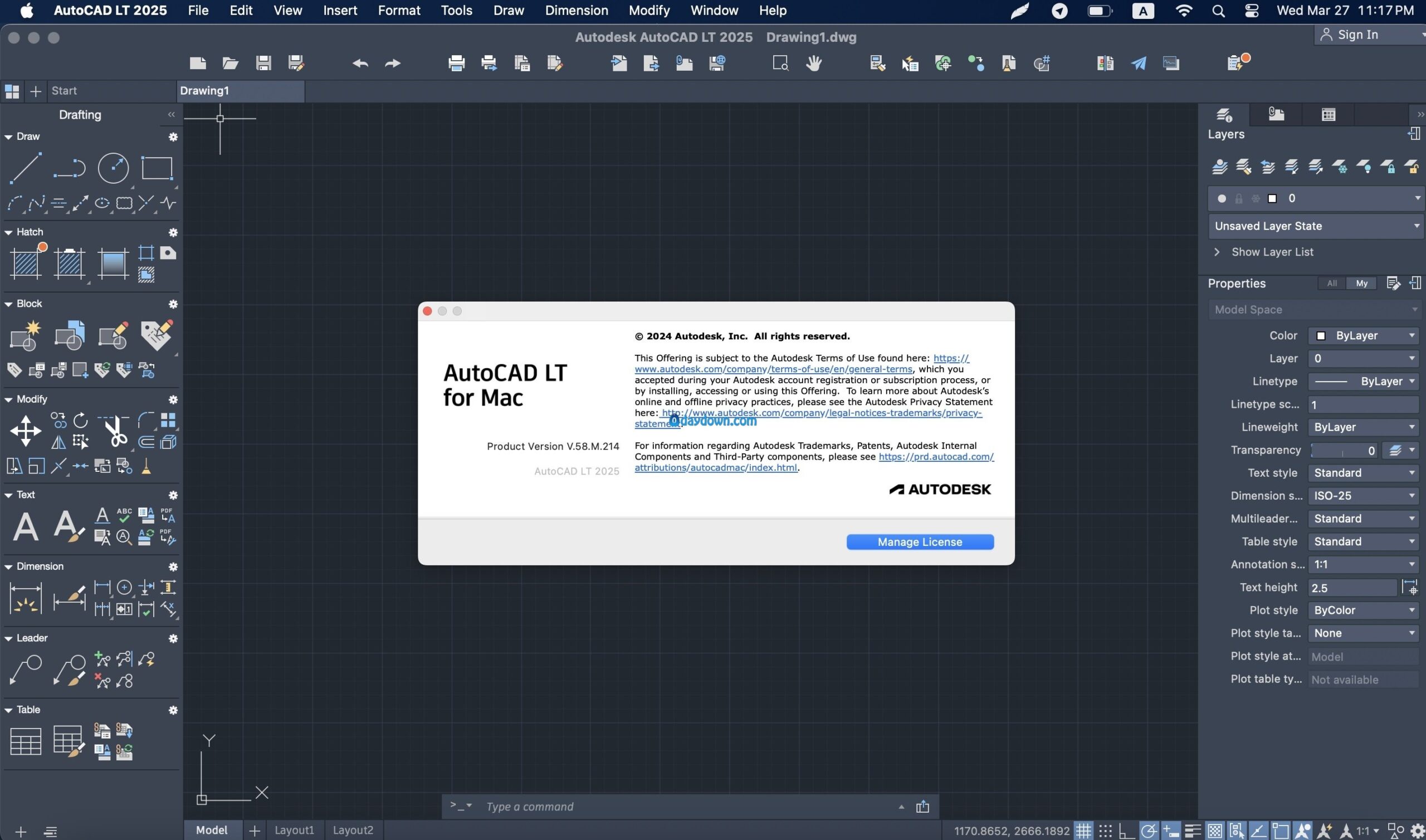Click the Pan hand icon in toolbar
1426x840 pixels.
813,63
